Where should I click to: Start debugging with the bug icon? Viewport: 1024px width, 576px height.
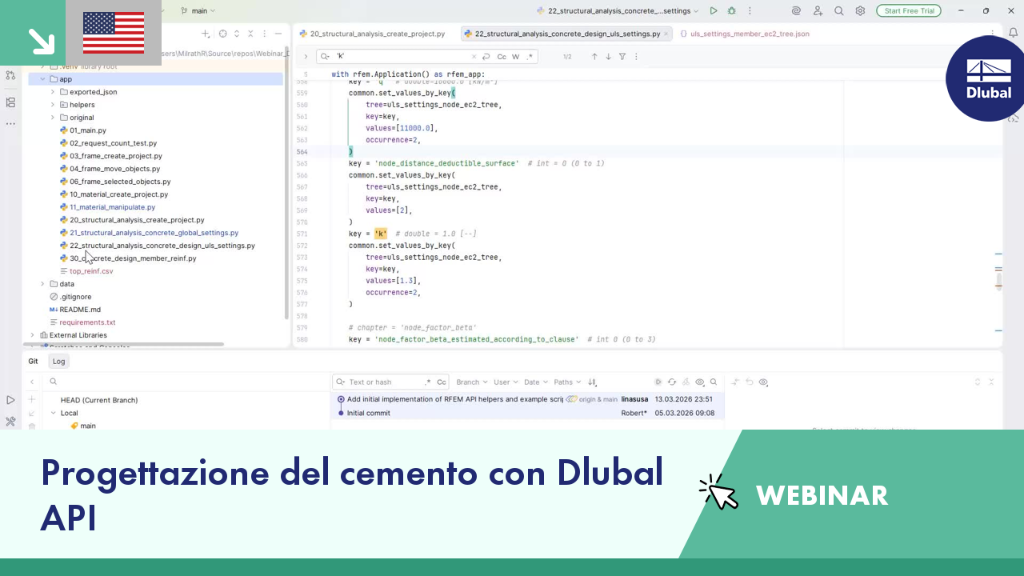(731, 10)
